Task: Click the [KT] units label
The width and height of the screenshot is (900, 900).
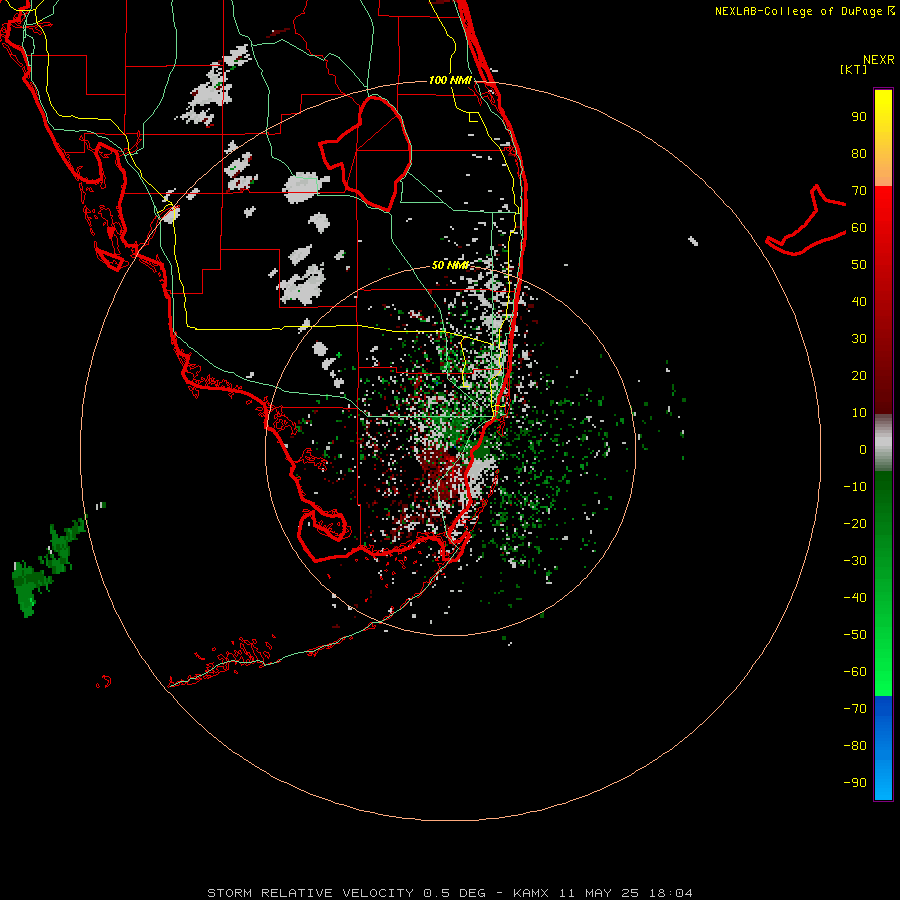Action: point(854,69)
